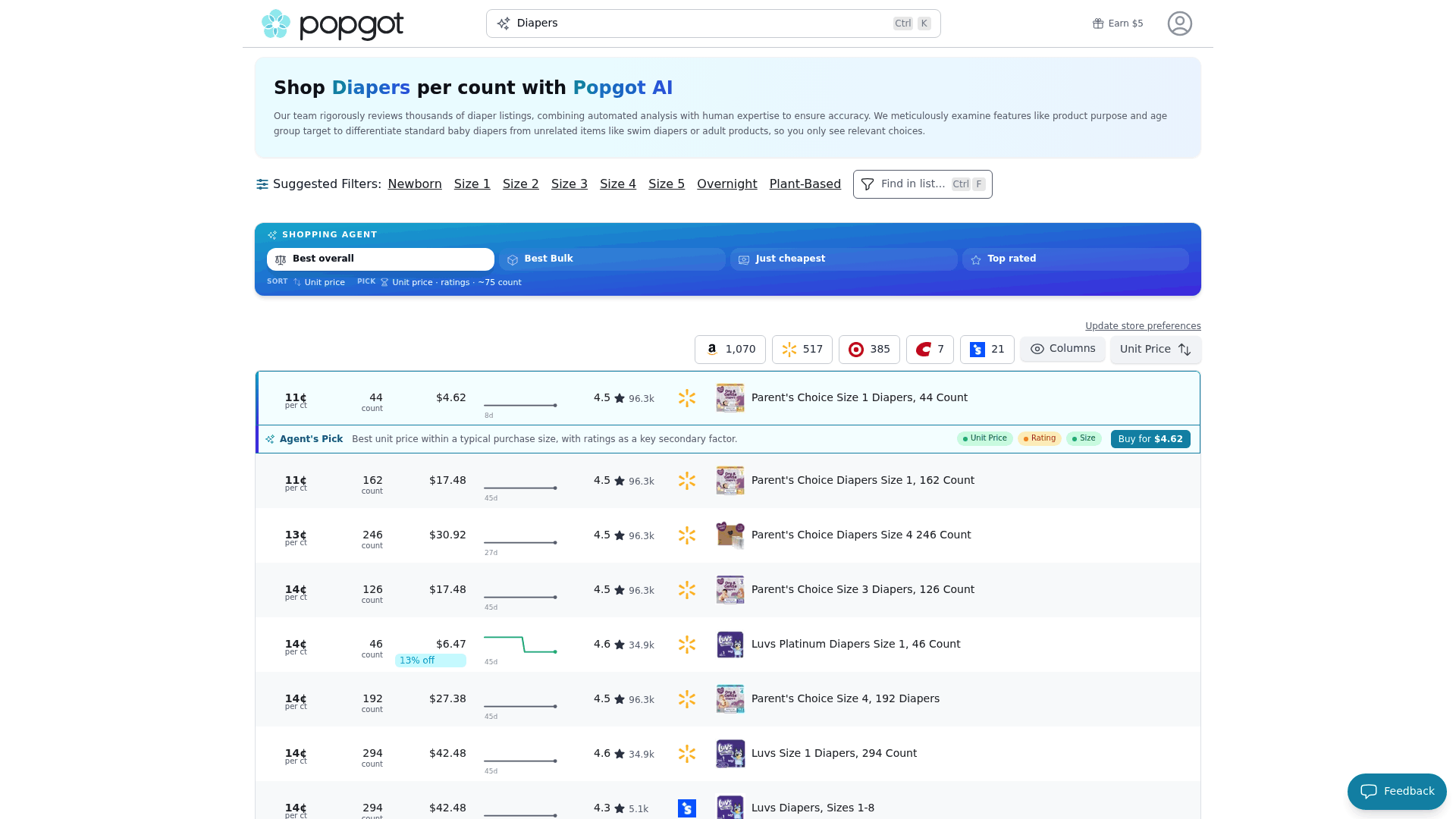
Task: Open the user account avatar icon
Action: pyautogui.click(x=1179, y=24)
